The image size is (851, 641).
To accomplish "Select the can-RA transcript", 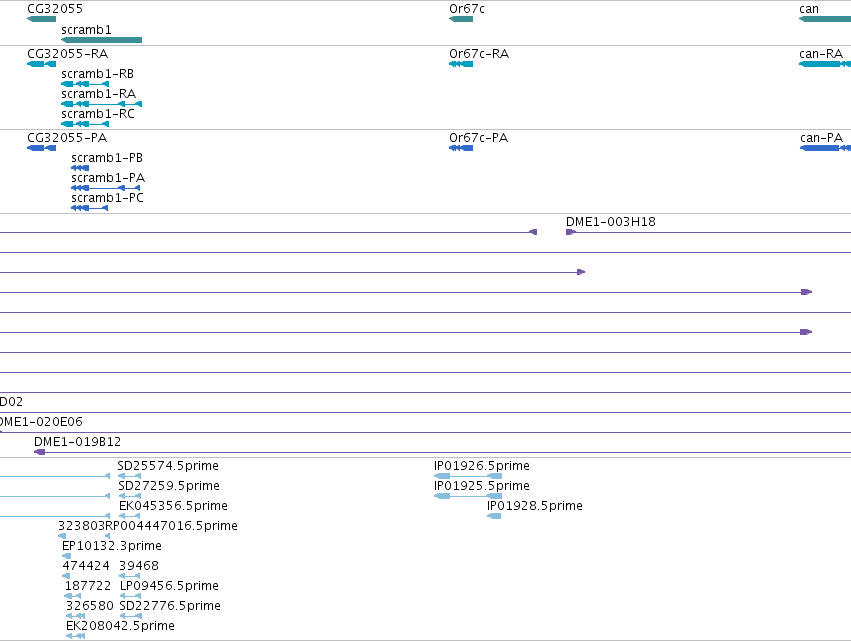I will tap(821, 54).
